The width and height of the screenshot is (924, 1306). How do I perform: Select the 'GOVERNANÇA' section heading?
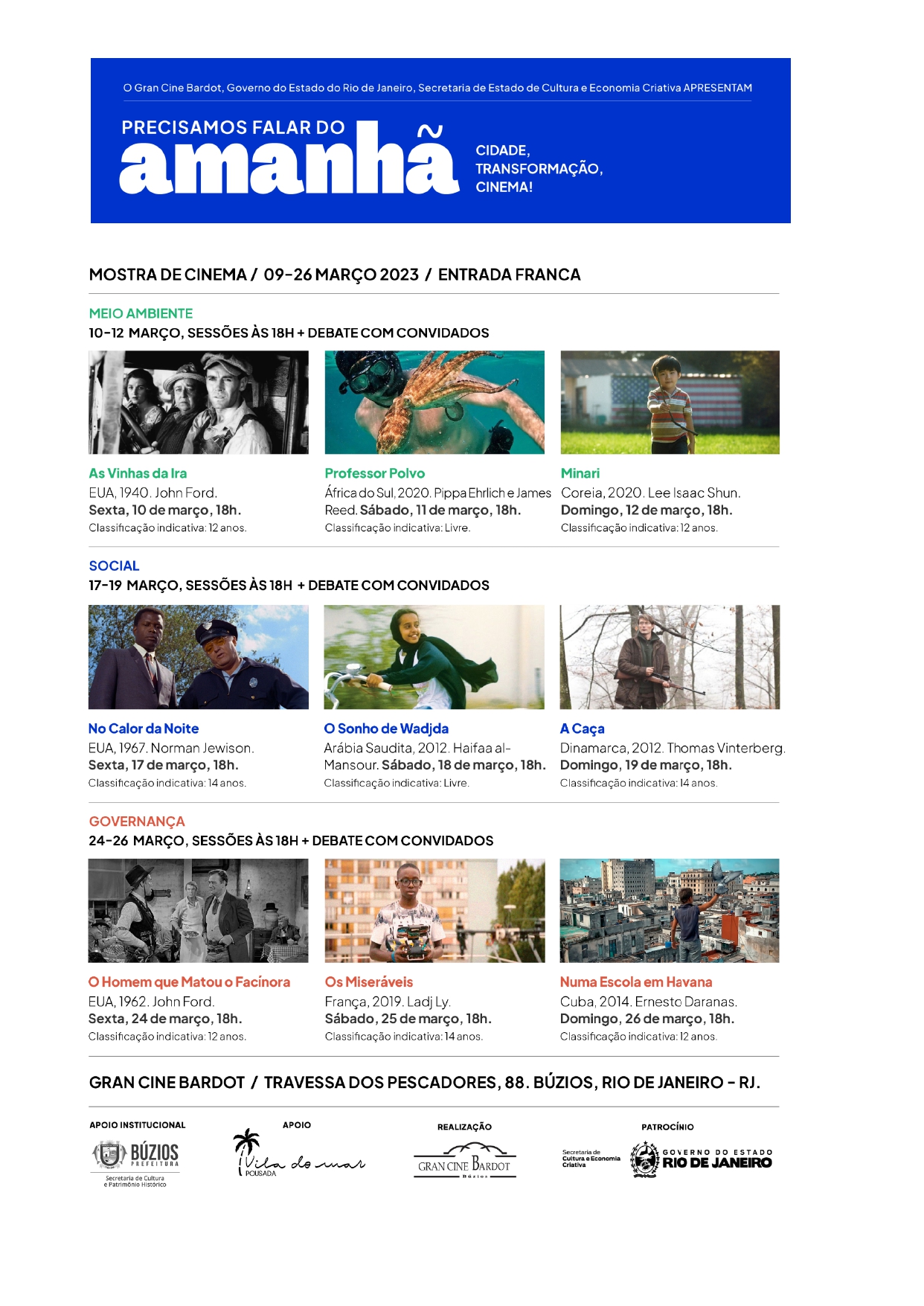coord(137,822)
